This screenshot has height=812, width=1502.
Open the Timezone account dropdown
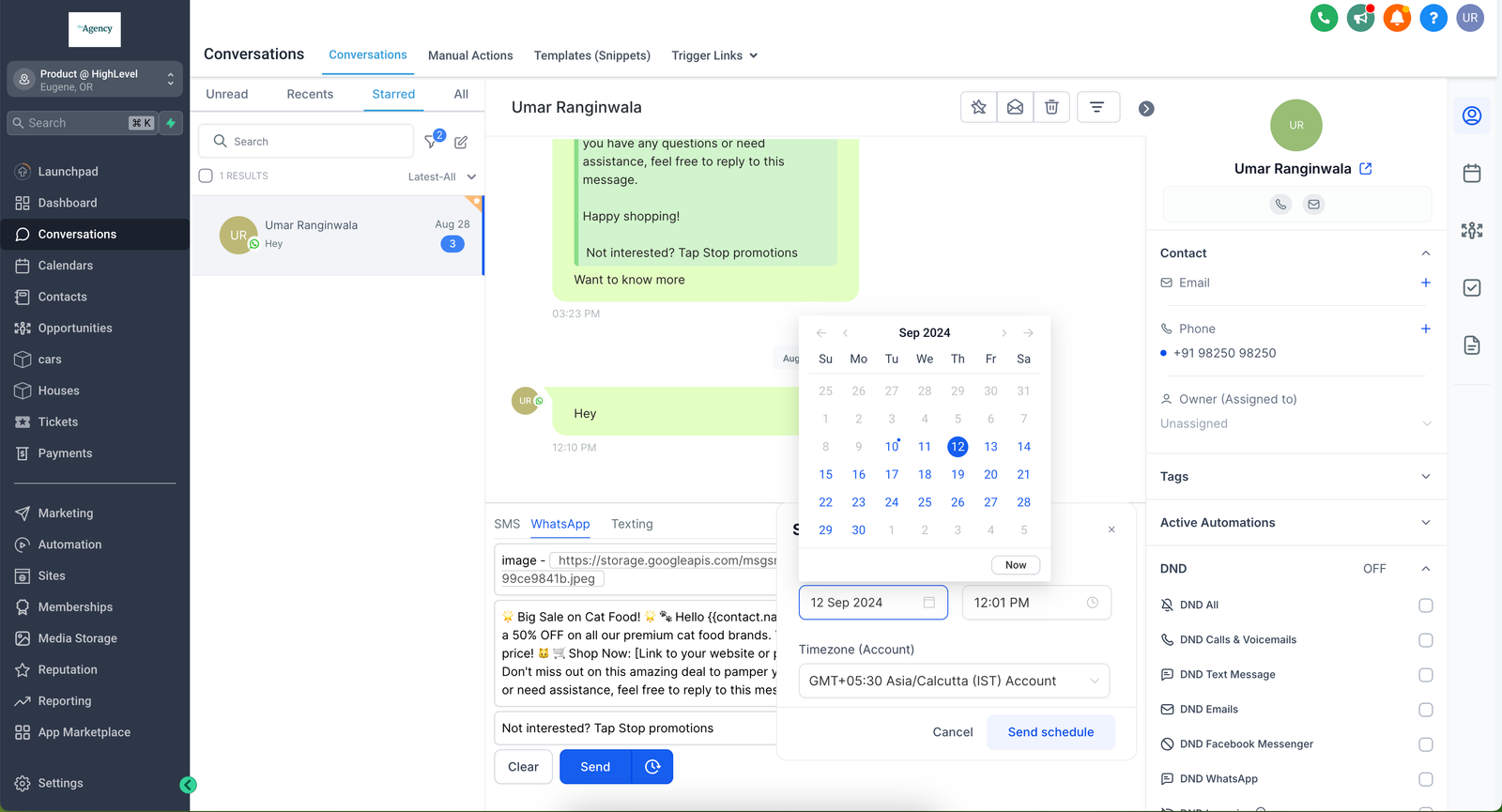tap(954, 682)
